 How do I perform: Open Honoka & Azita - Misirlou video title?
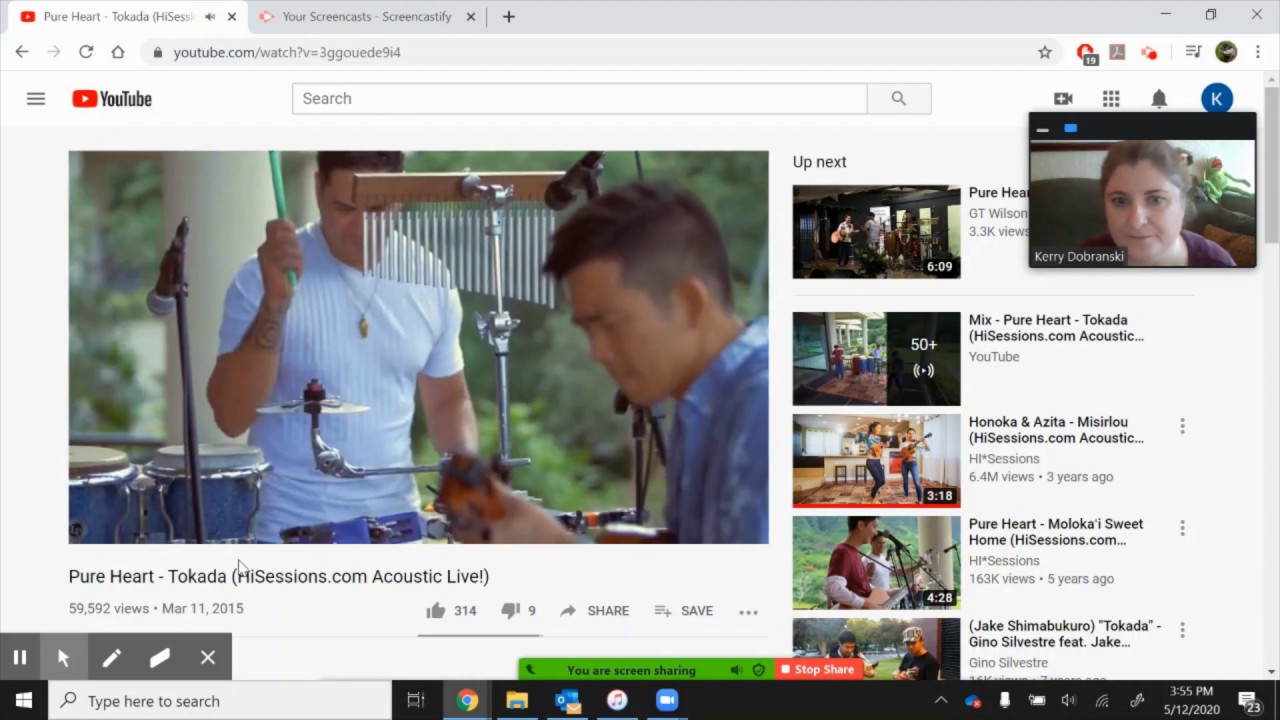click(1056, 430)
